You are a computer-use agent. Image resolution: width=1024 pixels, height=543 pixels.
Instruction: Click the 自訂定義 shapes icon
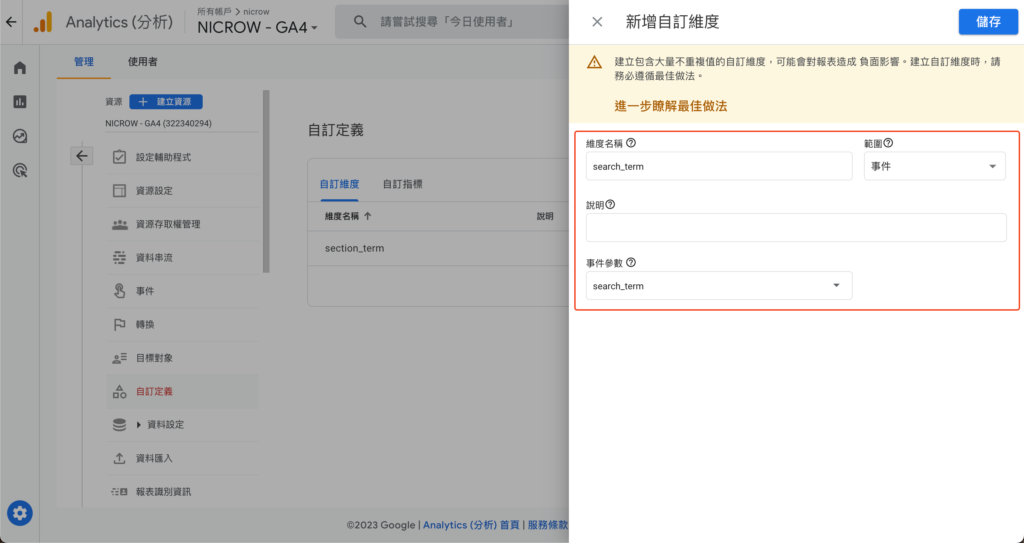click(119, 391)
